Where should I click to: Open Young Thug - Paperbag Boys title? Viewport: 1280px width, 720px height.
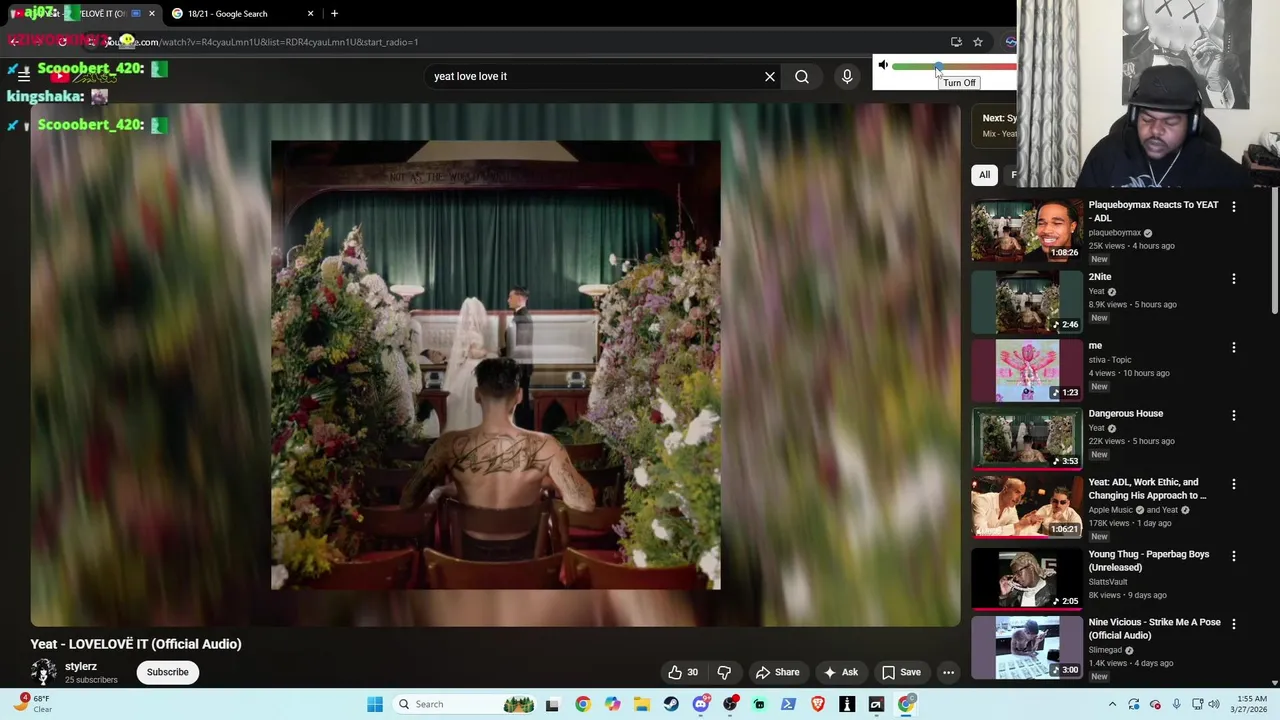[x=1149, y=561]
